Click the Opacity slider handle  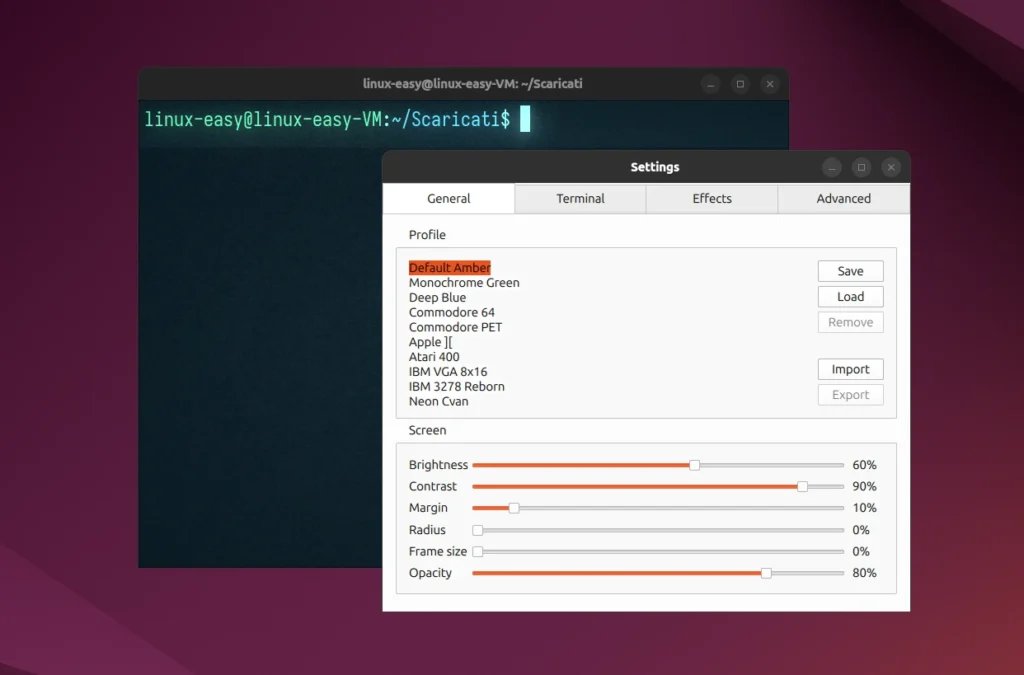click(x=766, y=573)
